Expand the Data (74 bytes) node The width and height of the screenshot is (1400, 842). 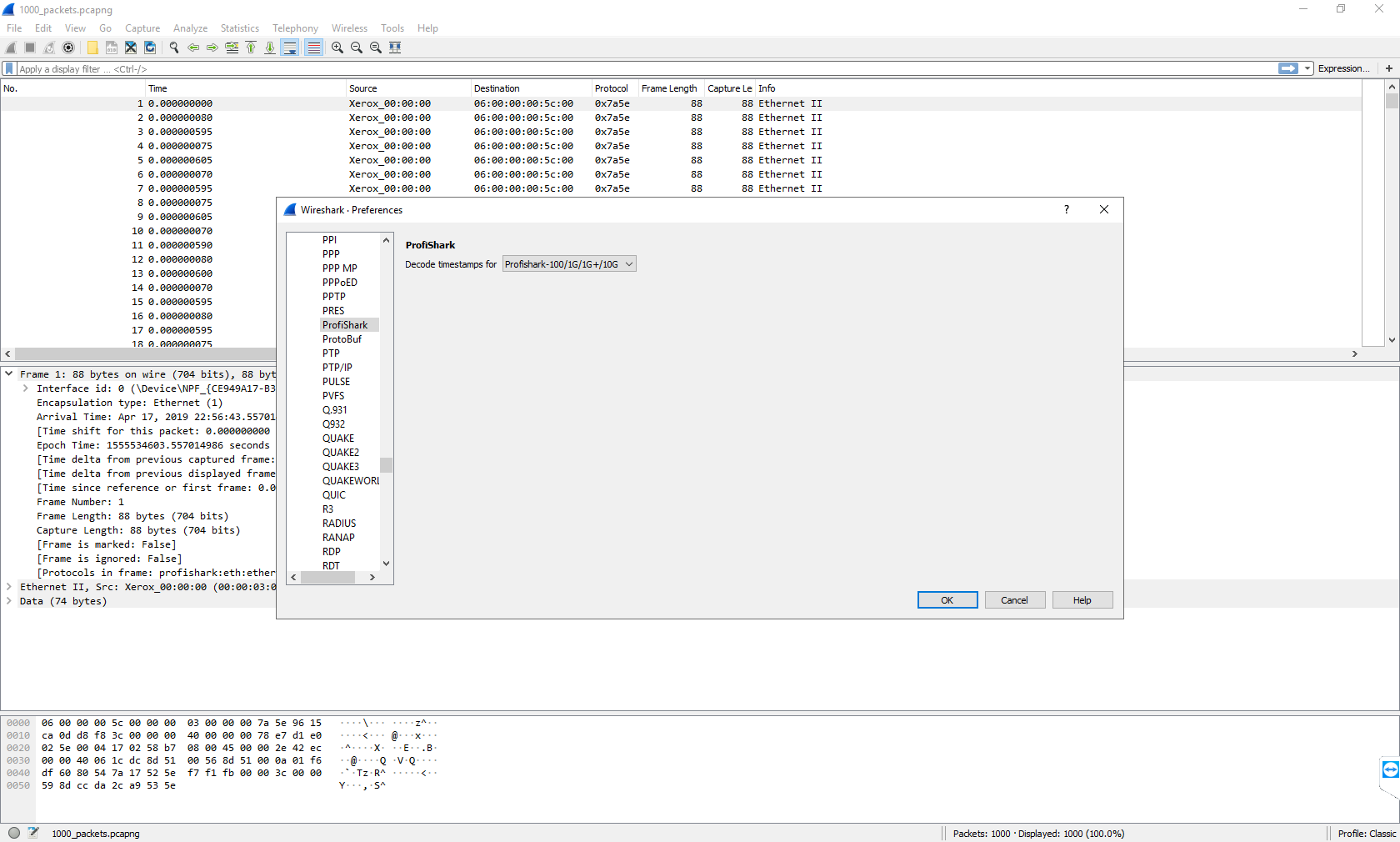coord(9,601)
